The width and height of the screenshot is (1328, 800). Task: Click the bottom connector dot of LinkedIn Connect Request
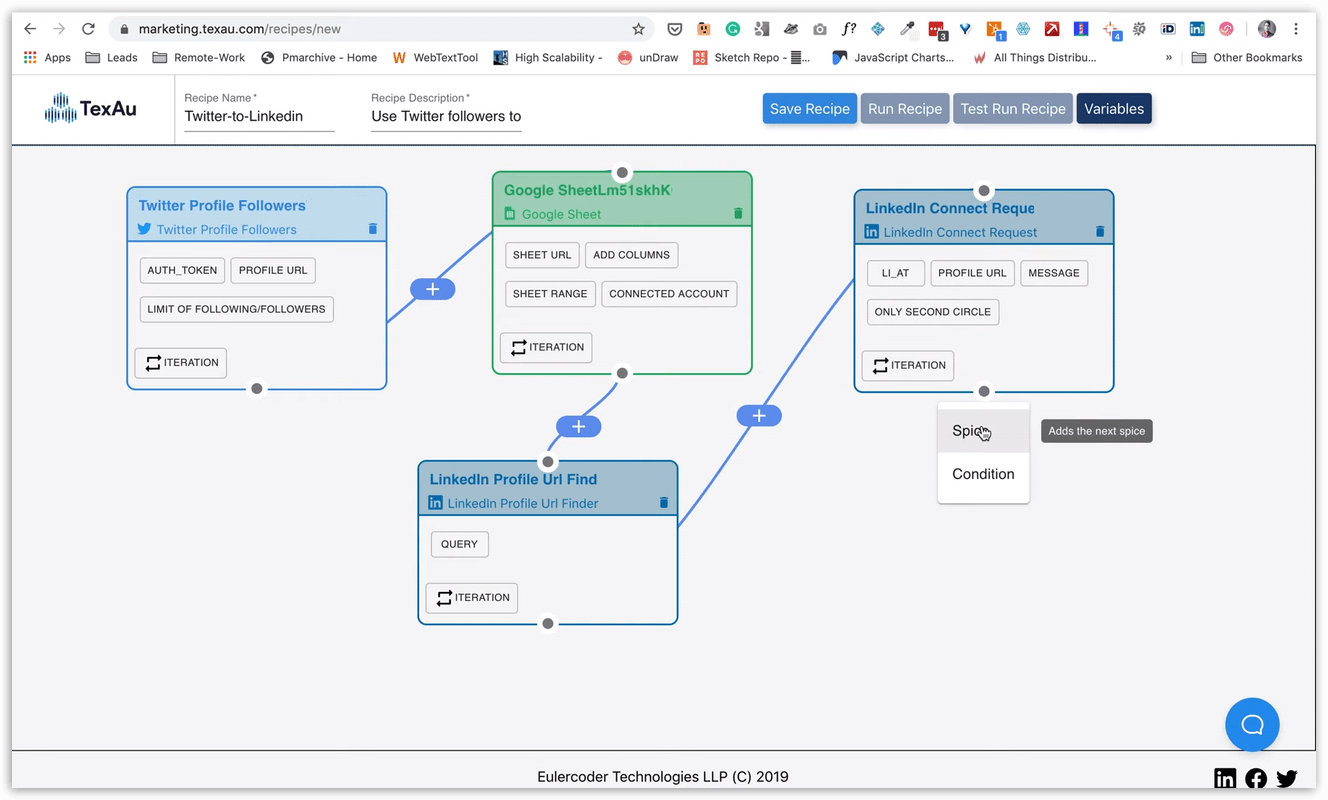pyautogui.click(x=984, y=392)
